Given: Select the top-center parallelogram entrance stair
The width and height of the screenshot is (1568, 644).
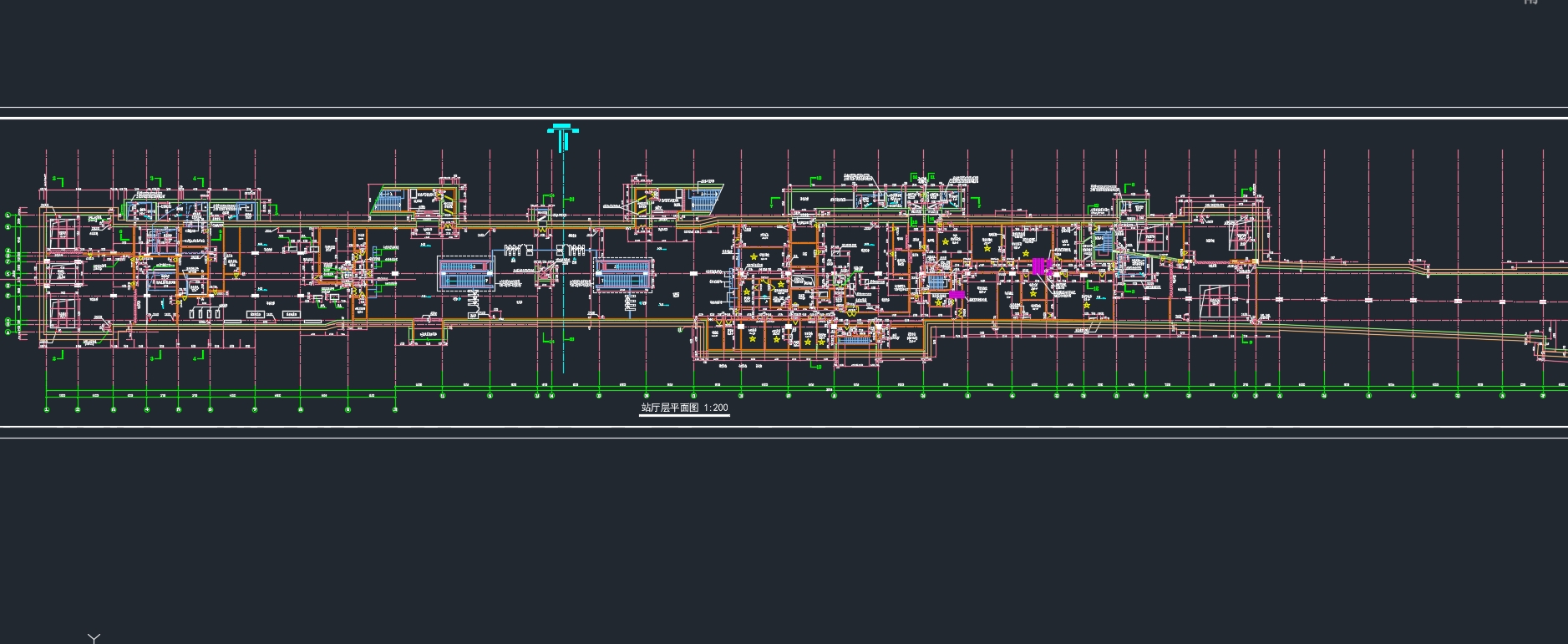Looking at the screenshot, I should (x=703, y=200).
